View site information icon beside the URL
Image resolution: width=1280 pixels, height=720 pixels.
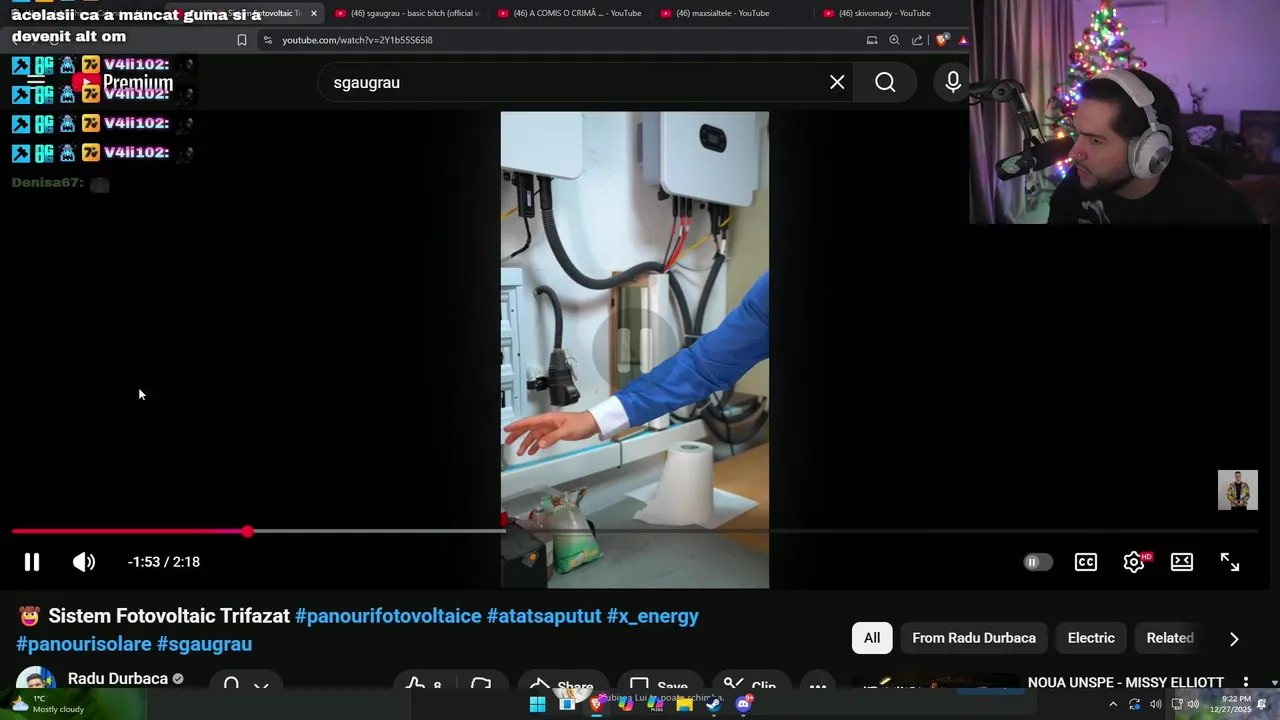click(267, 40)
